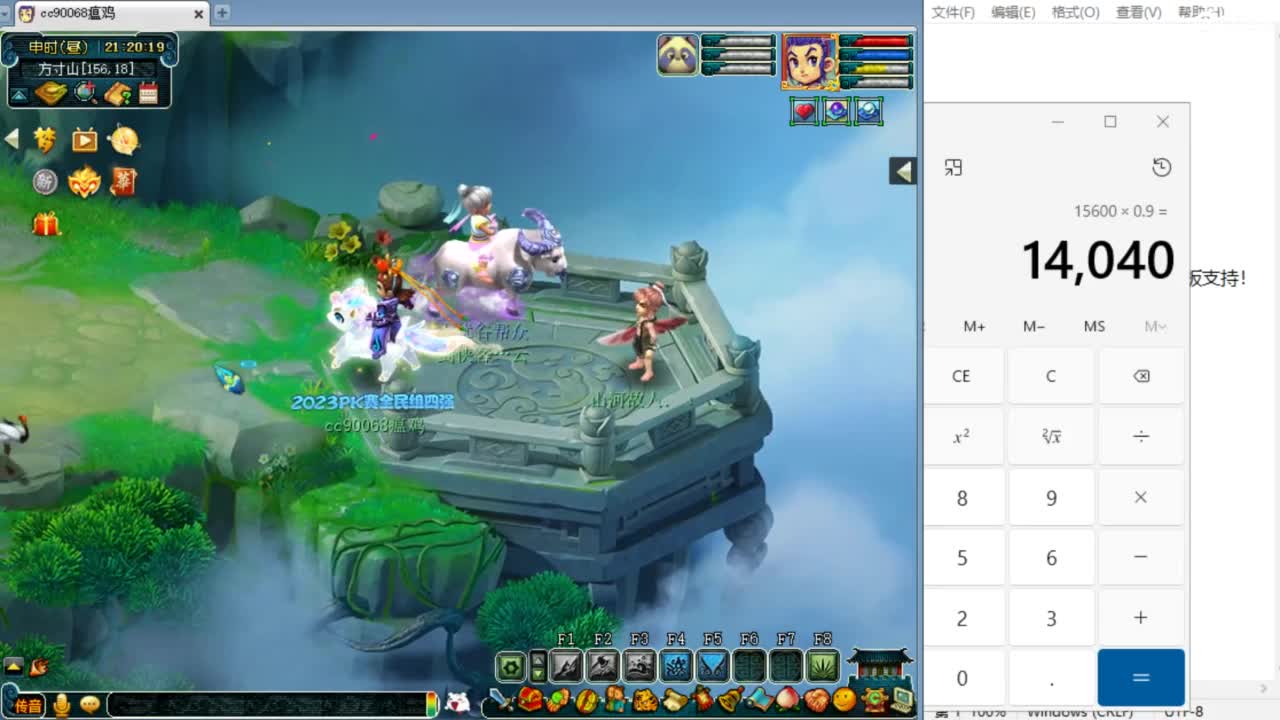
Task: Click the red heart buff icon
Action: point(805,111)
